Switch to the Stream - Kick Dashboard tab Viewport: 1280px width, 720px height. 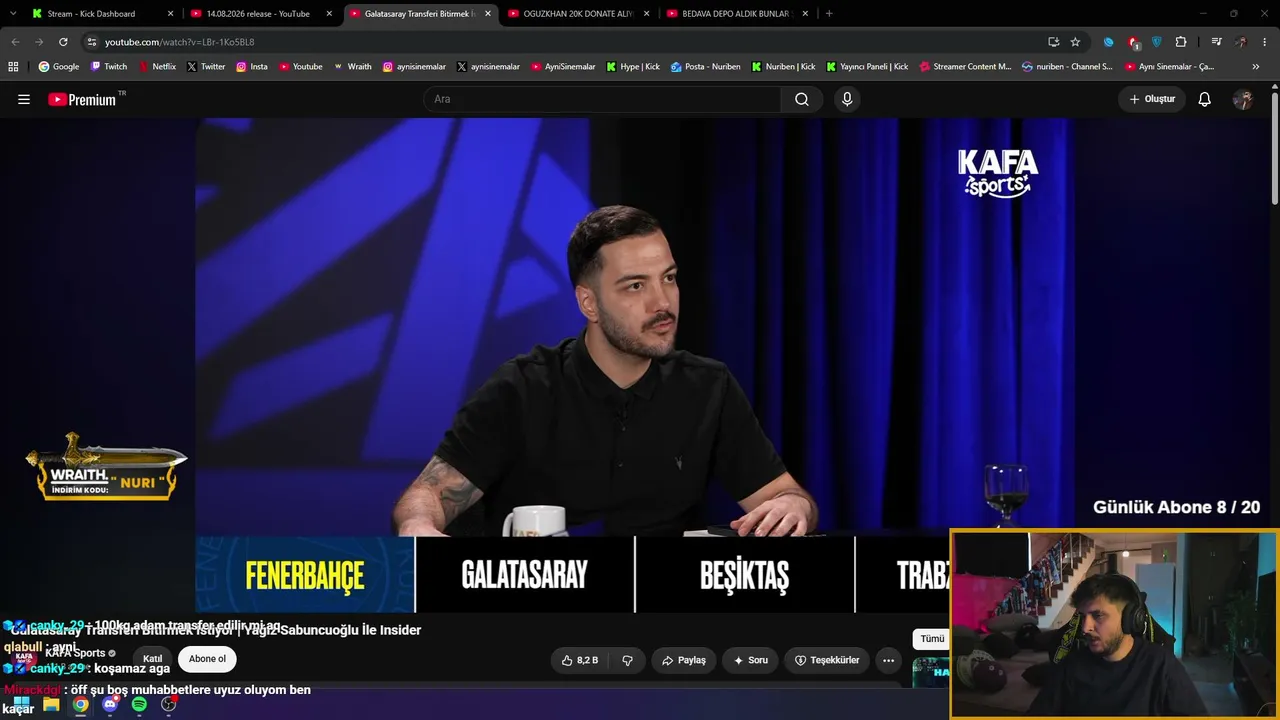[x=103, y=14]
